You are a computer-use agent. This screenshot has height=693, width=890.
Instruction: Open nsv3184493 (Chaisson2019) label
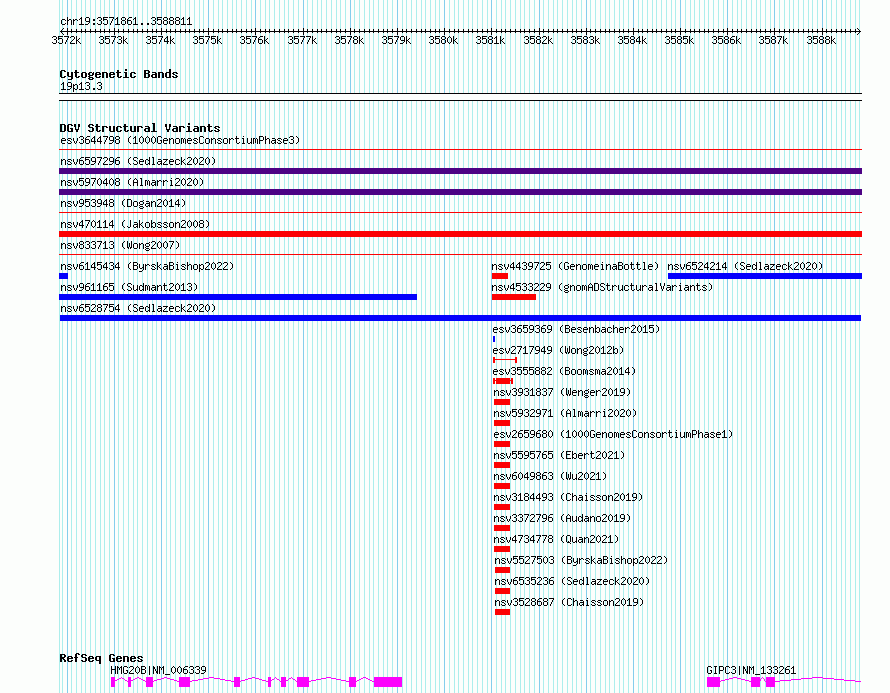tap(568, 497)
